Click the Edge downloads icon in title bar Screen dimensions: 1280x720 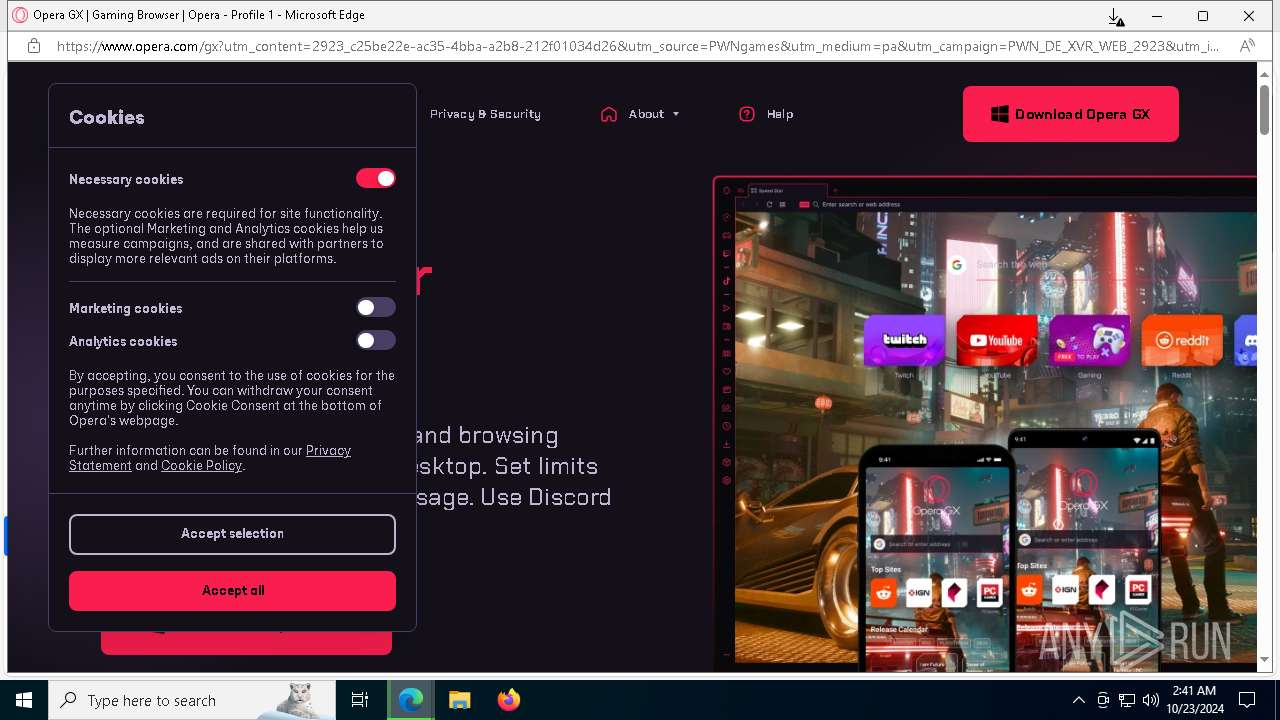click(1116, 16)
